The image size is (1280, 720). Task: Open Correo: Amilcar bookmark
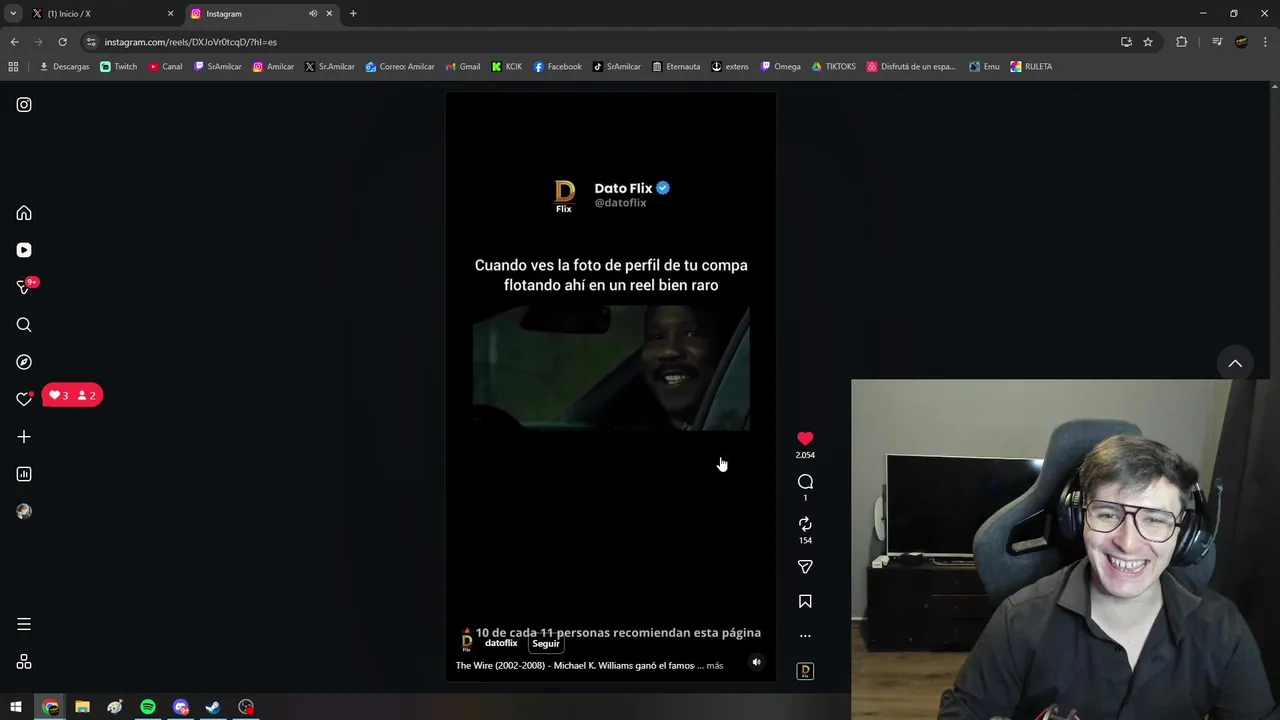(x=400, y=67)
